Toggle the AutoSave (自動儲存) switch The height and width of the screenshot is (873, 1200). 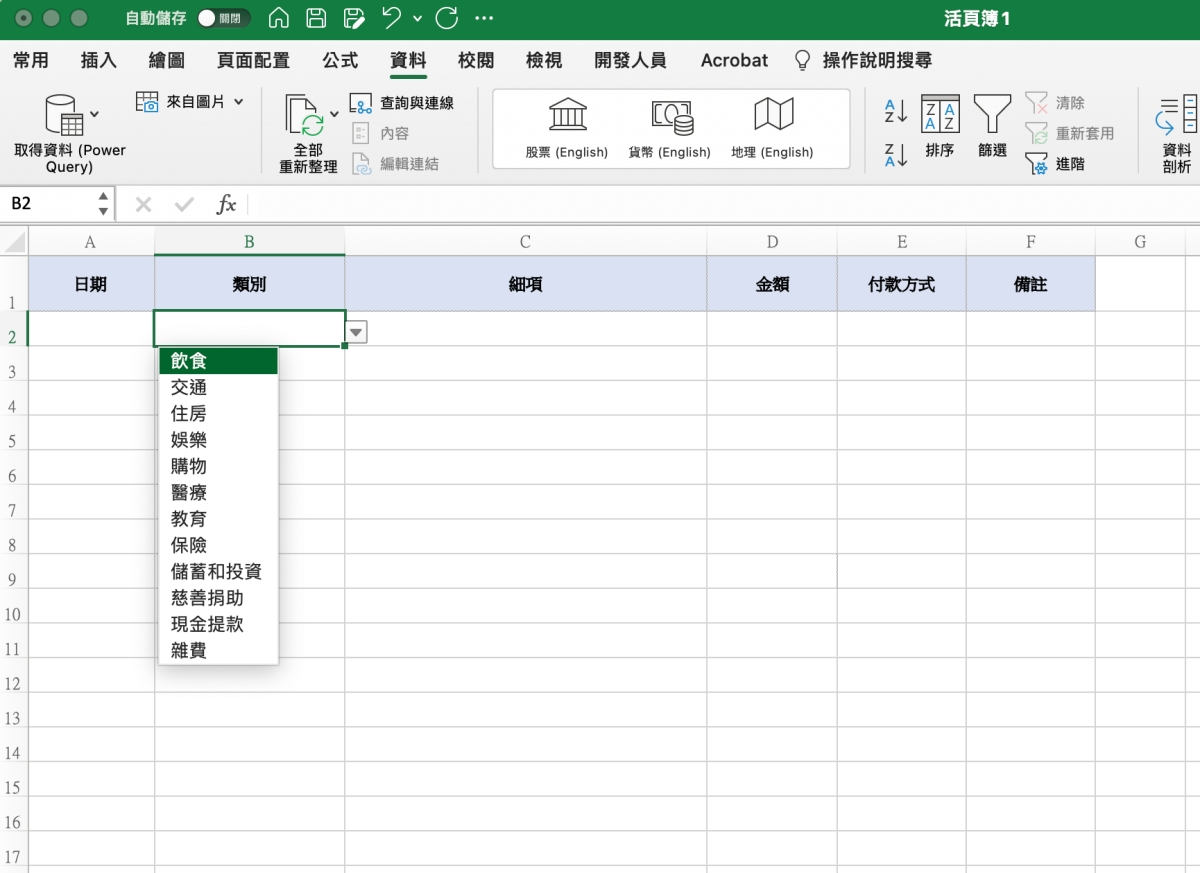pos(223,18)
